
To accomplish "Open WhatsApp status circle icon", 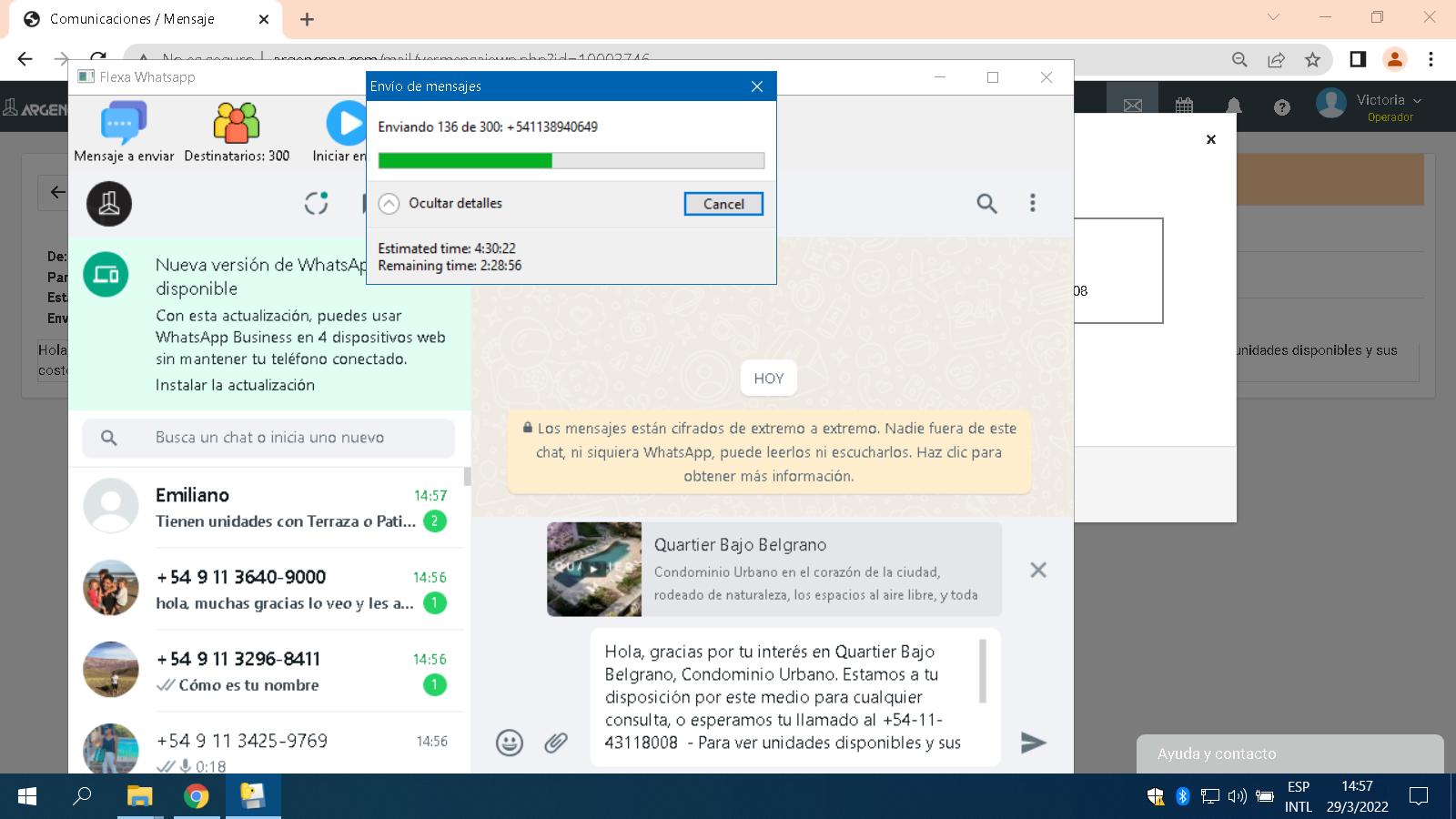I will tap(316, 203).
